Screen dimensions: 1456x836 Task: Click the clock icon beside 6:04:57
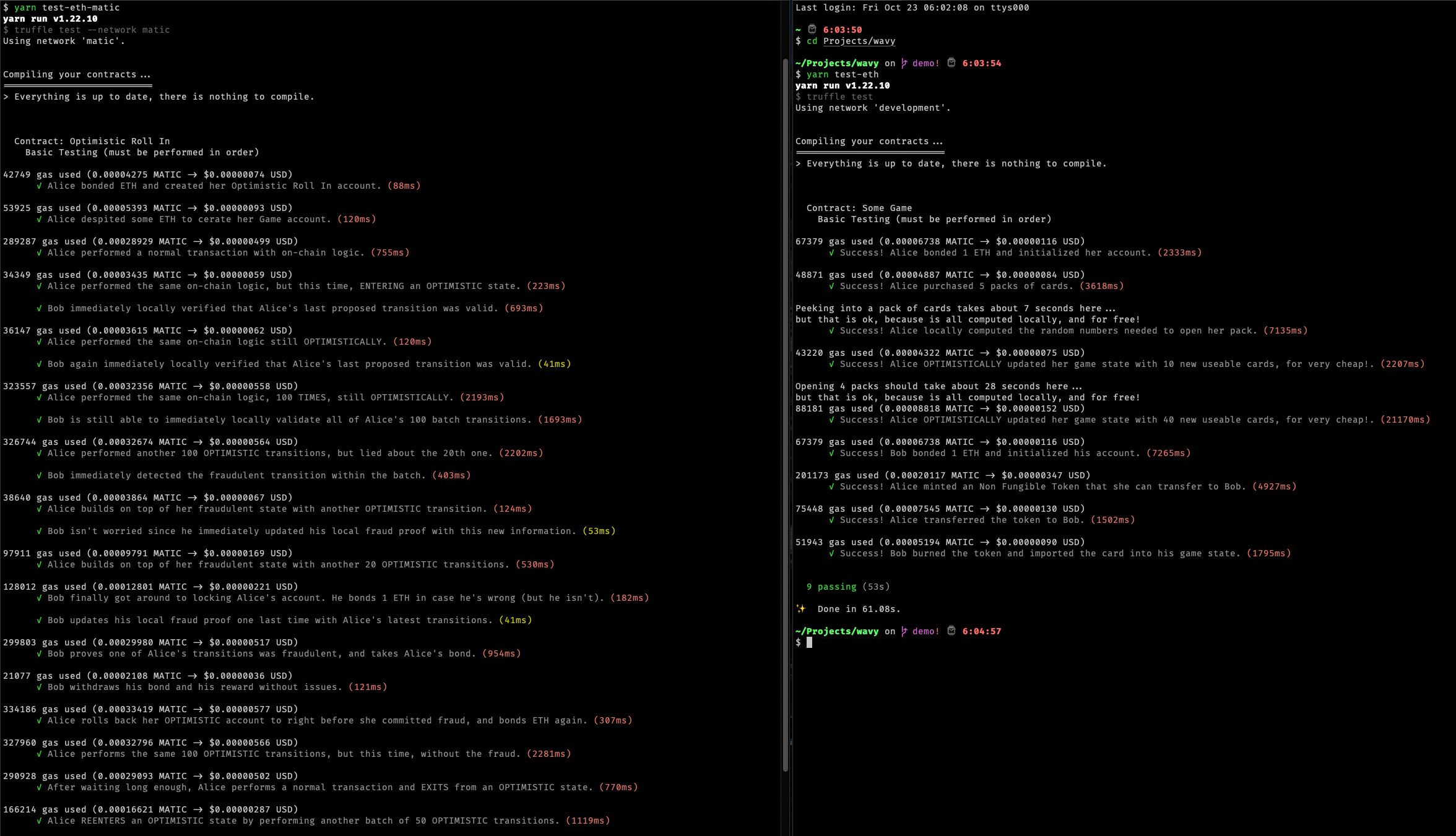[951, 631]
